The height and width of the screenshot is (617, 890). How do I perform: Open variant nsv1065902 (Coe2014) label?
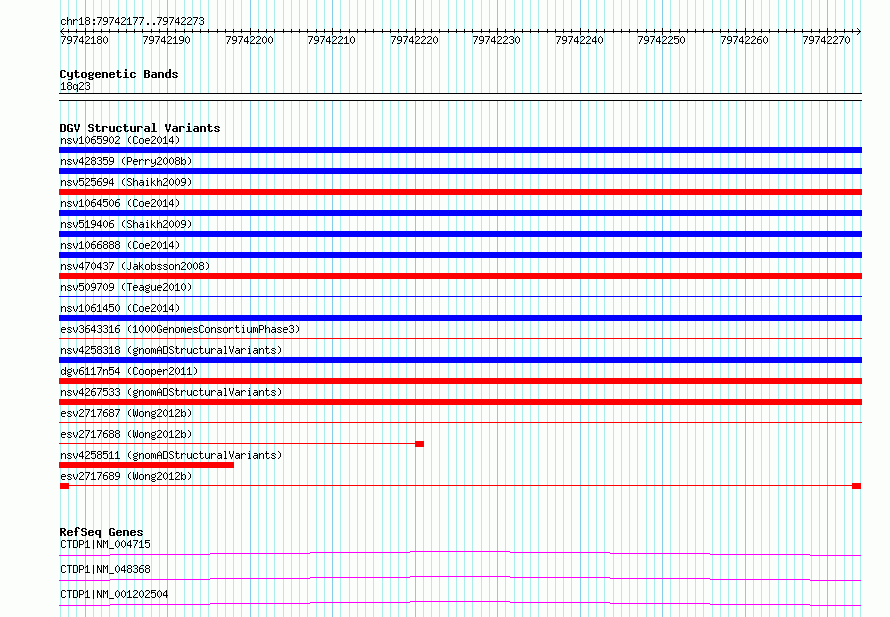pyautogui.click(x=120, y=140)
